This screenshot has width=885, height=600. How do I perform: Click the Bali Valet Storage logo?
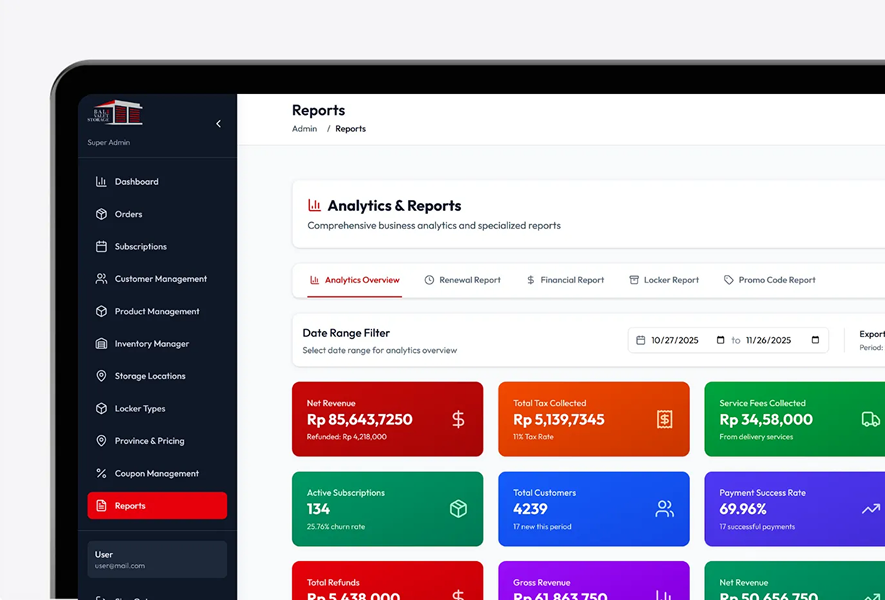[115, 112]
